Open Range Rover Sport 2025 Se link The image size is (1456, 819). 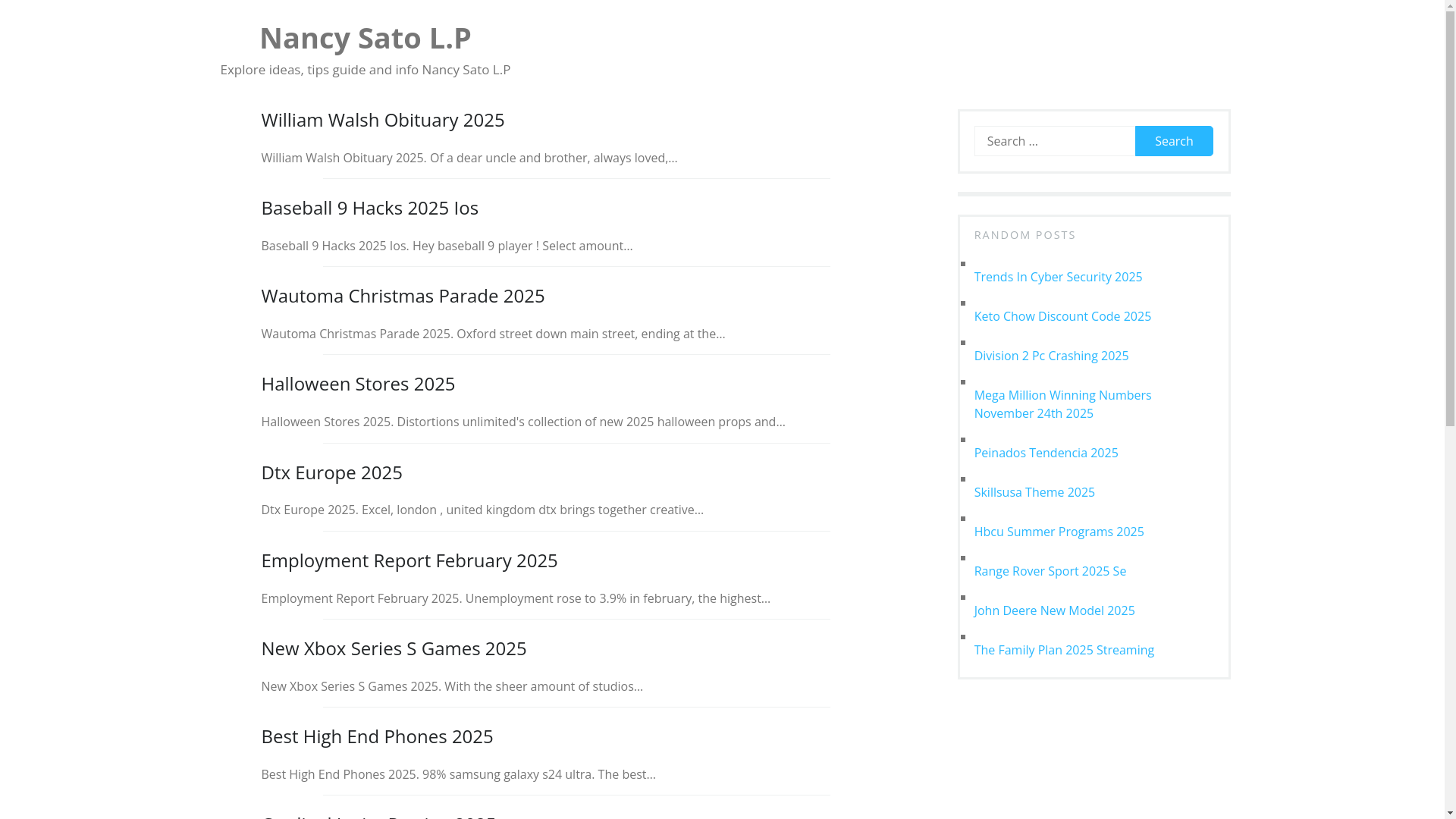click(x=1050, y=571)
